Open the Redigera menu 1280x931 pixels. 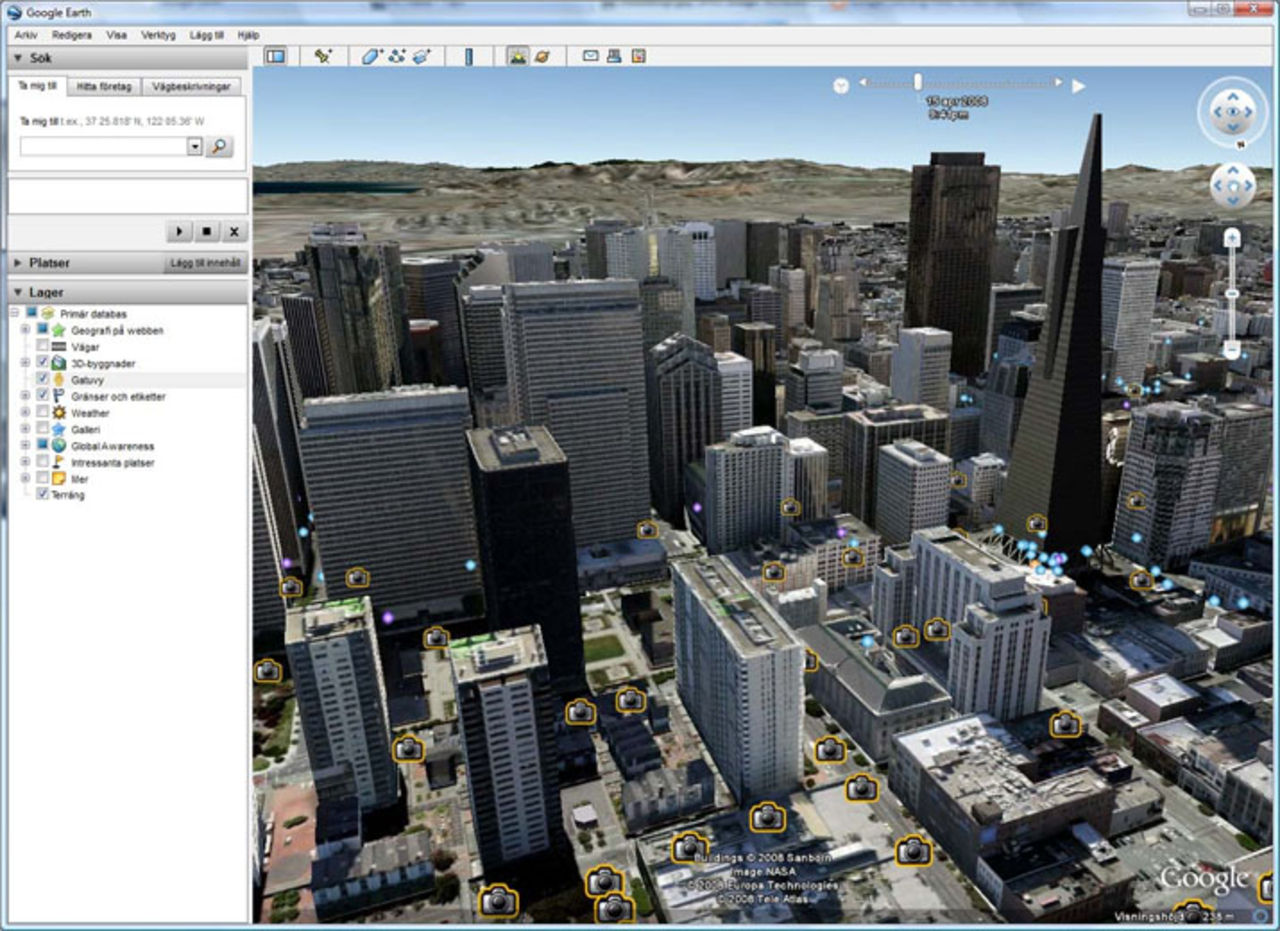(71, 34)
